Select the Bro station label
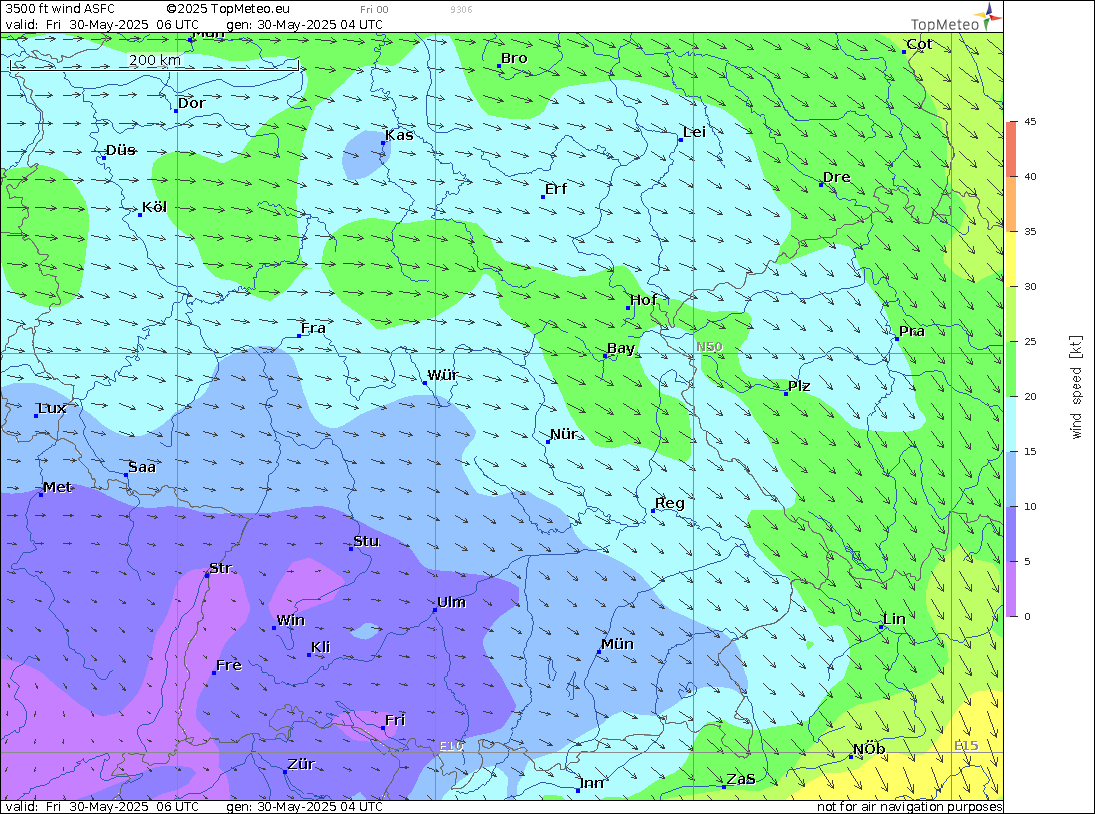Screen dimensions: 1095x814 (514, 59)
